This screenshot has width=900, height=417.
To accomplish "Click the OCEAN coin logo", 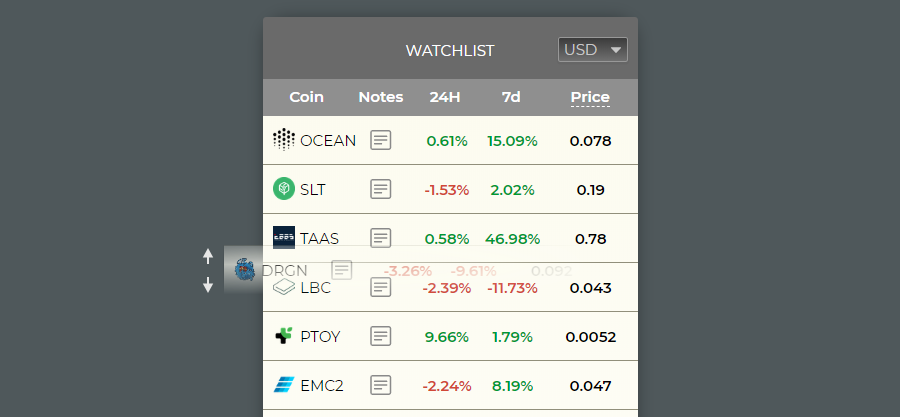I will pos(284,140).
